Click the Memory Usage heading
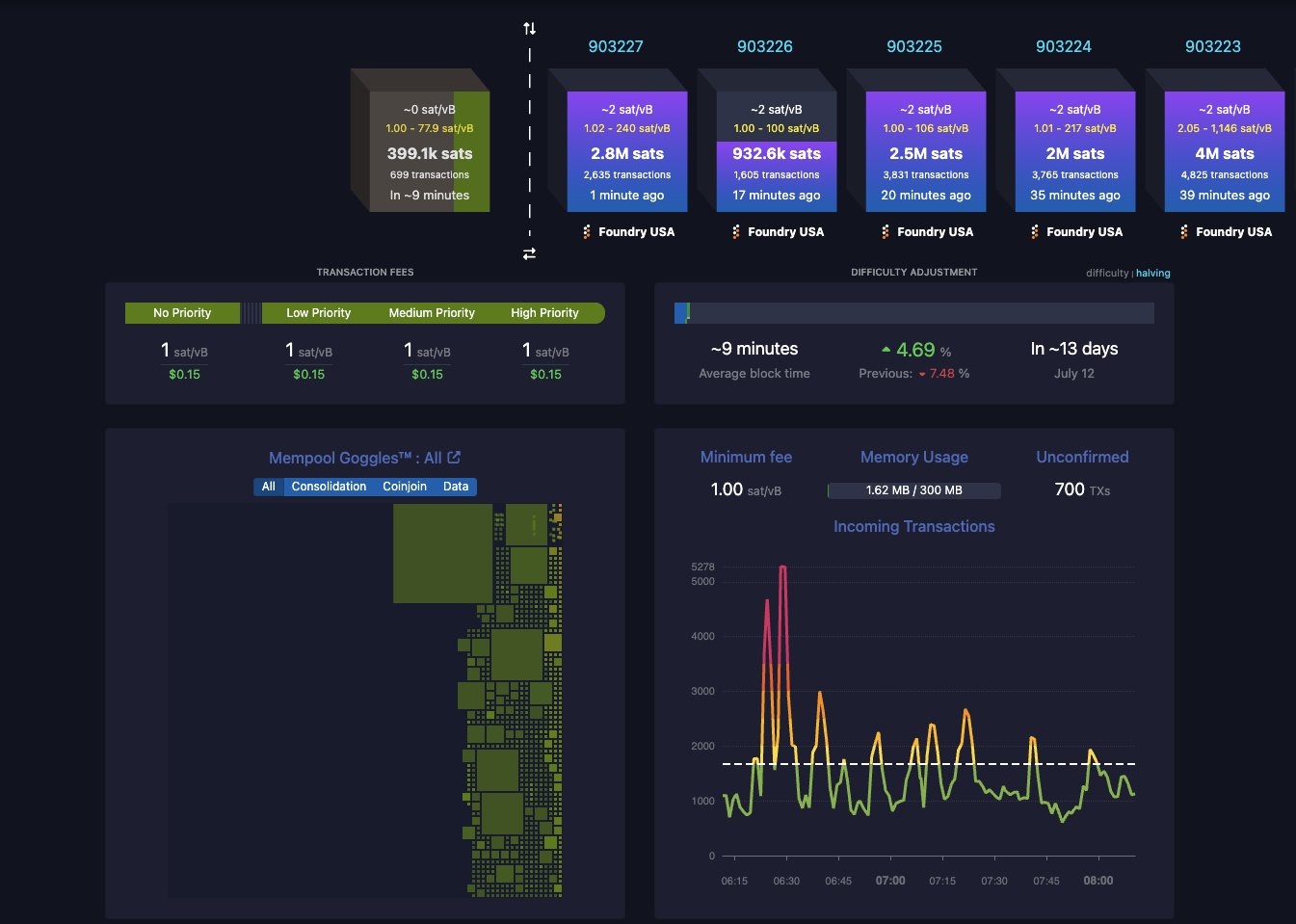 913,457
